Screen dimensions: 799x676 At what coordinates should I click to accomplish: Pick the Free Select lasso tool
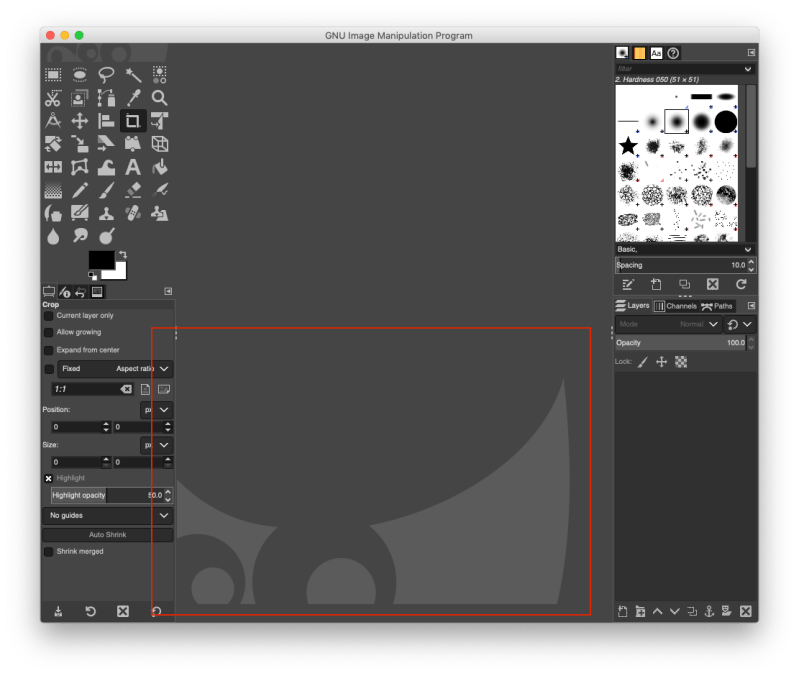coord(107,74)
